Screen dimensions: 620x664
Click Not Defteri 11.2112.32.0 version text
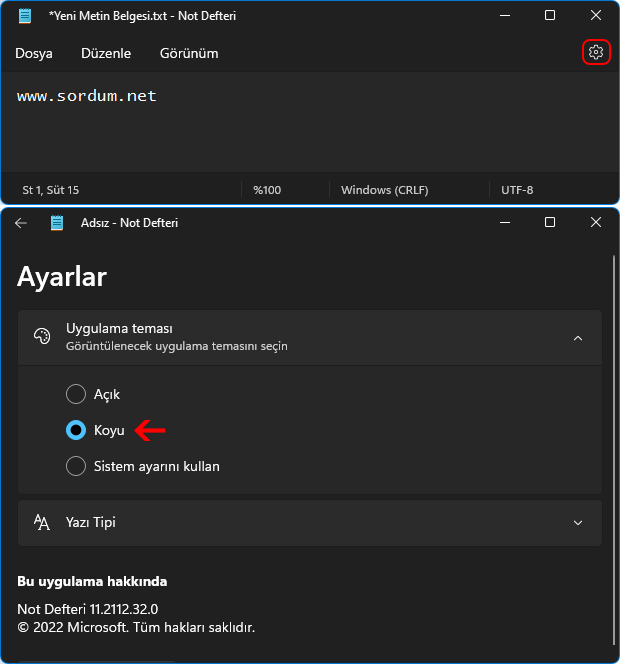tap(88, 609)
